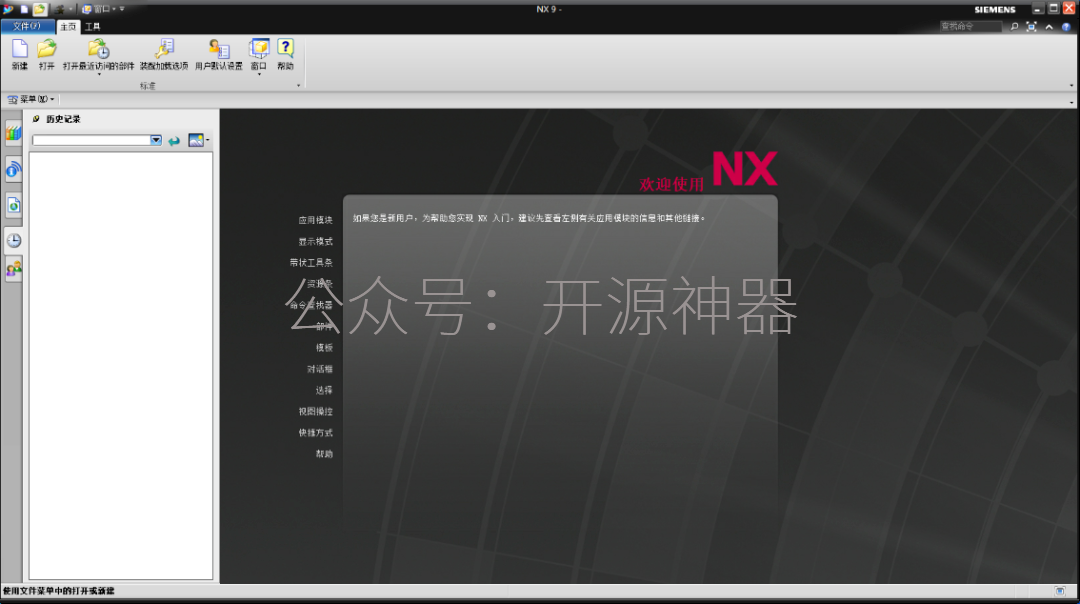Select 模板 on welcome page
This screenshot has height=604, width=1080.
(324, 348)
